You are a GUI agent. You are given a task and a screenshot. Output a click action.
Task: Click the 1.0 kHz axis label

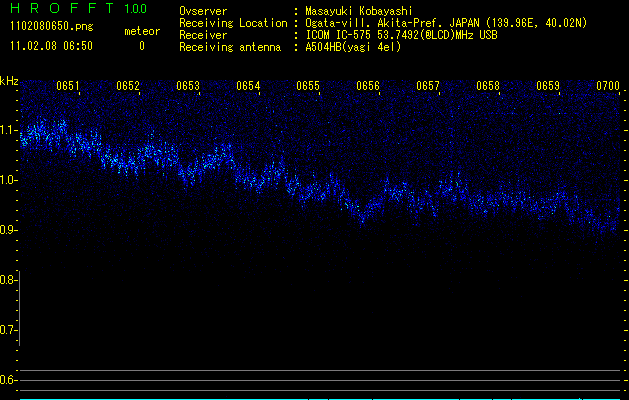[9, 180]
